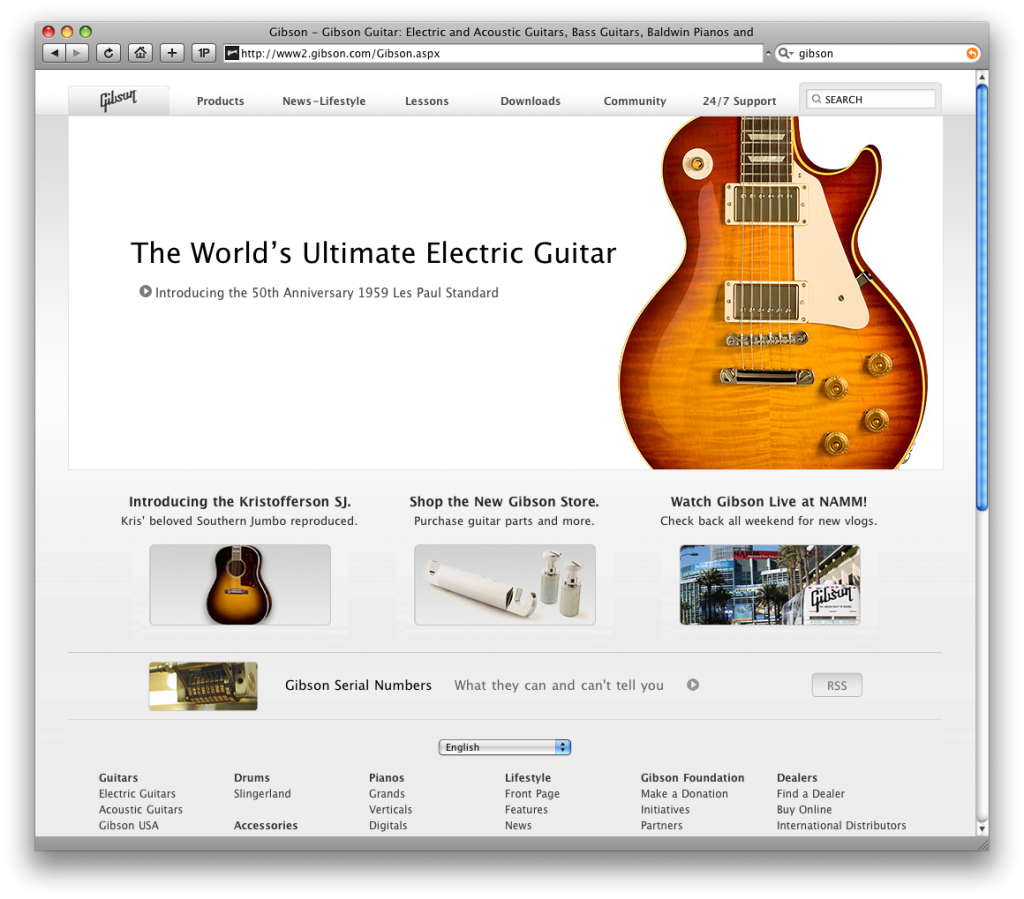This screenshot has height=899, width=1024.
Task: Open 'Watch Gibson Live at NAMM!' heading link
Action: 769,501
